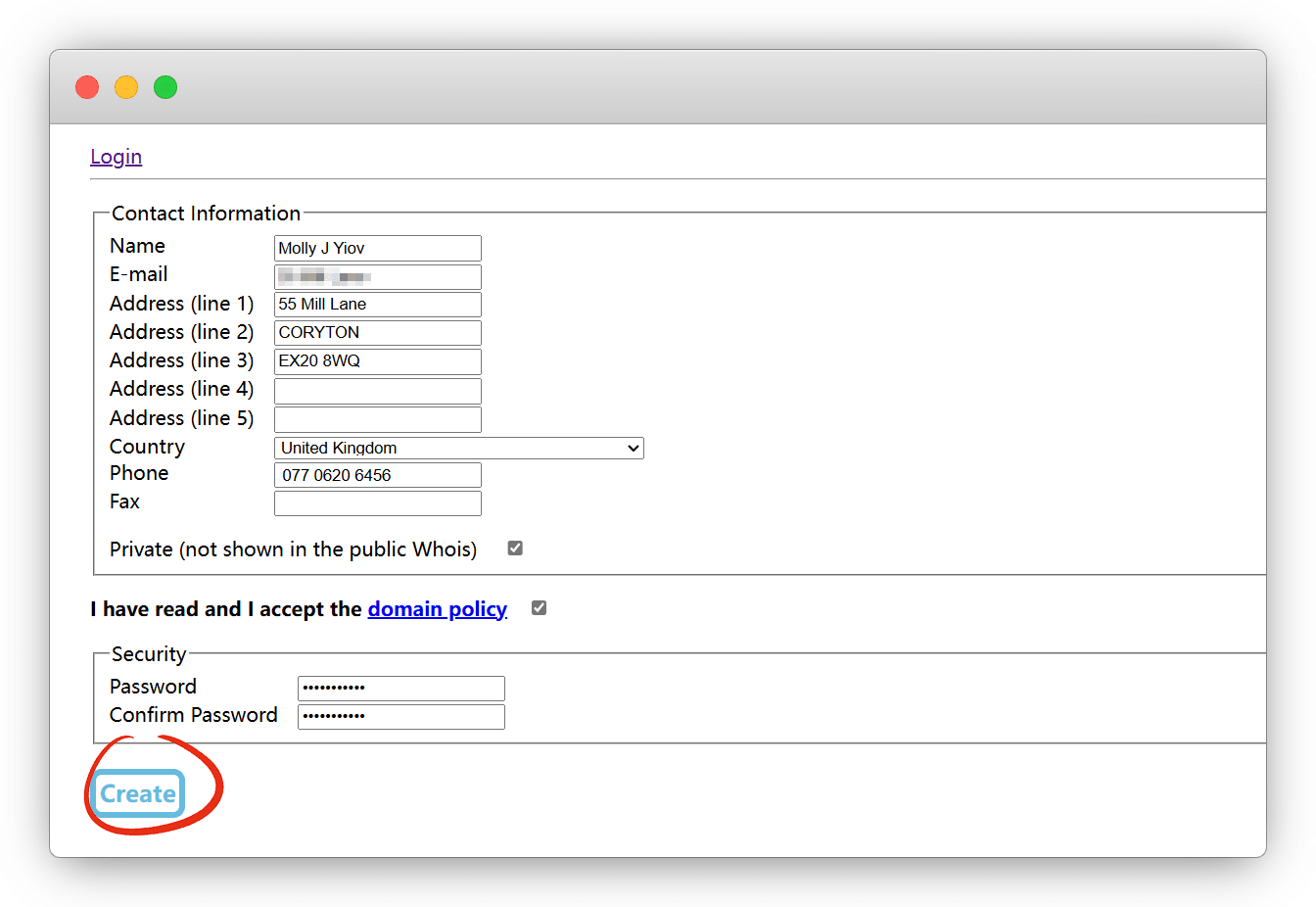The height and width of the screenshot is (907, 1316).
Task: Focus the E-mail text field
Action: coord(377,276)
